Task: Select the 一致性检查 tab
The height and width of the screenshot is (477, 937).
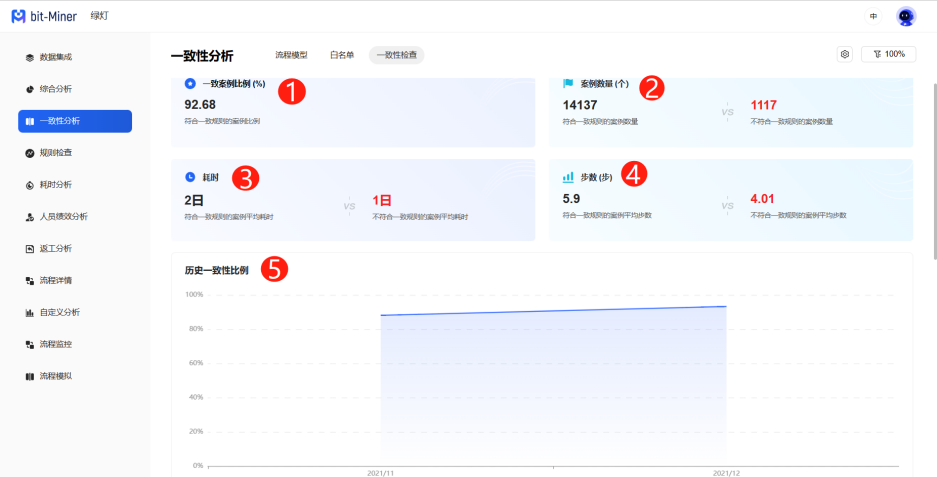Action: 396,55
